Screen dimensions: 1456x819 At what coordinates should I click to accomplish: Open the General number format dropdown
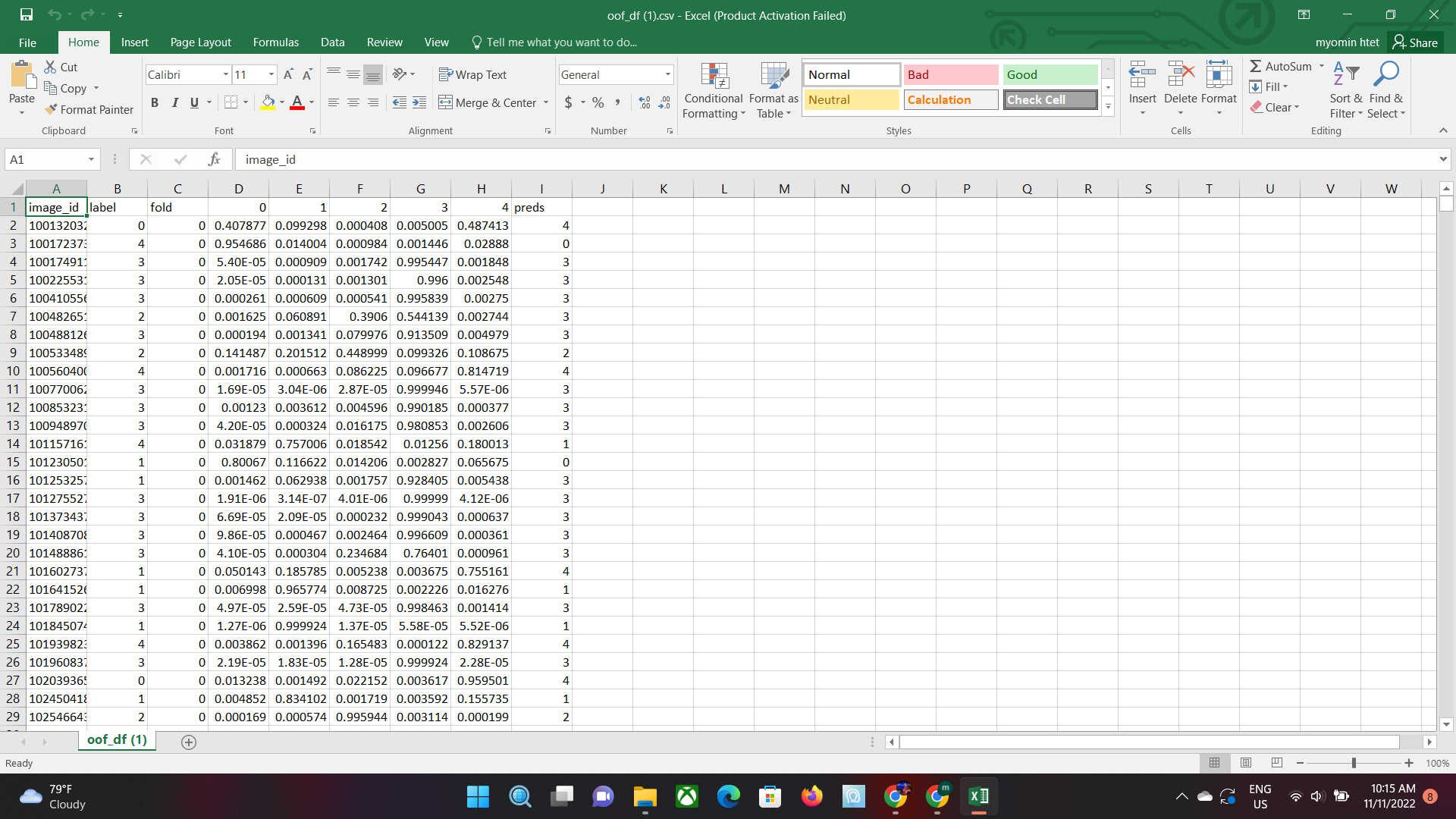tap(667, 74)
